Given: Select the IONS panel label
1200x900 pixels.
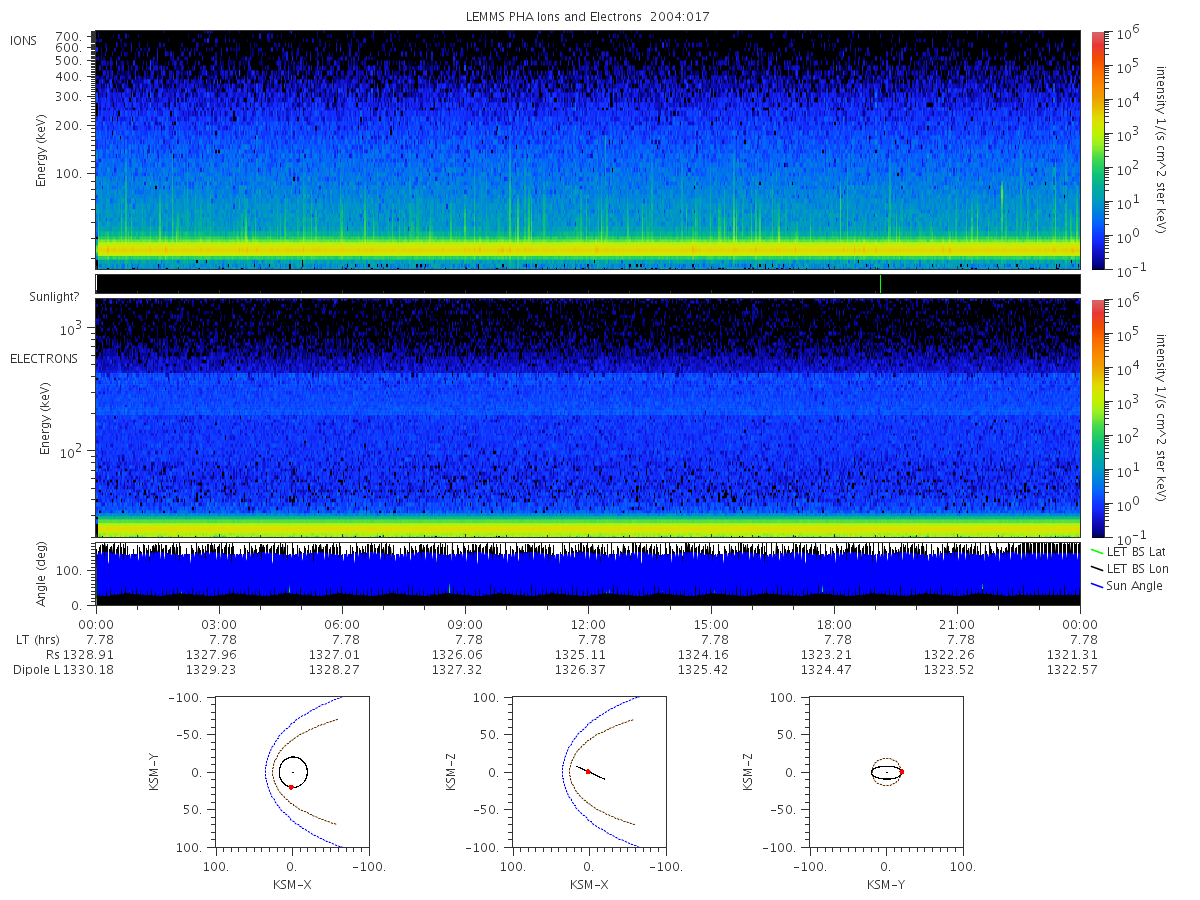Looking at the screenshot, I should [x=25, y=40].
